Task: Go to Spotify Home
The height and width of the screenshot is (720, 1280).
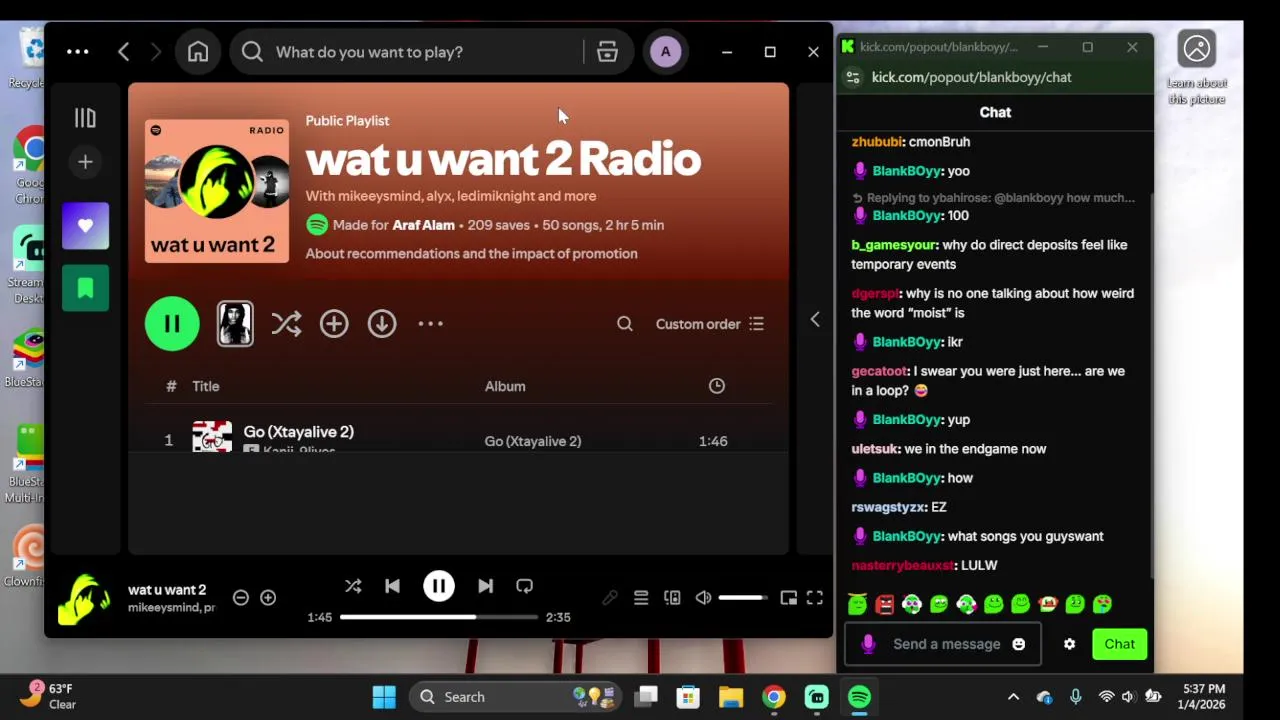Action: [x=198, y=52]
